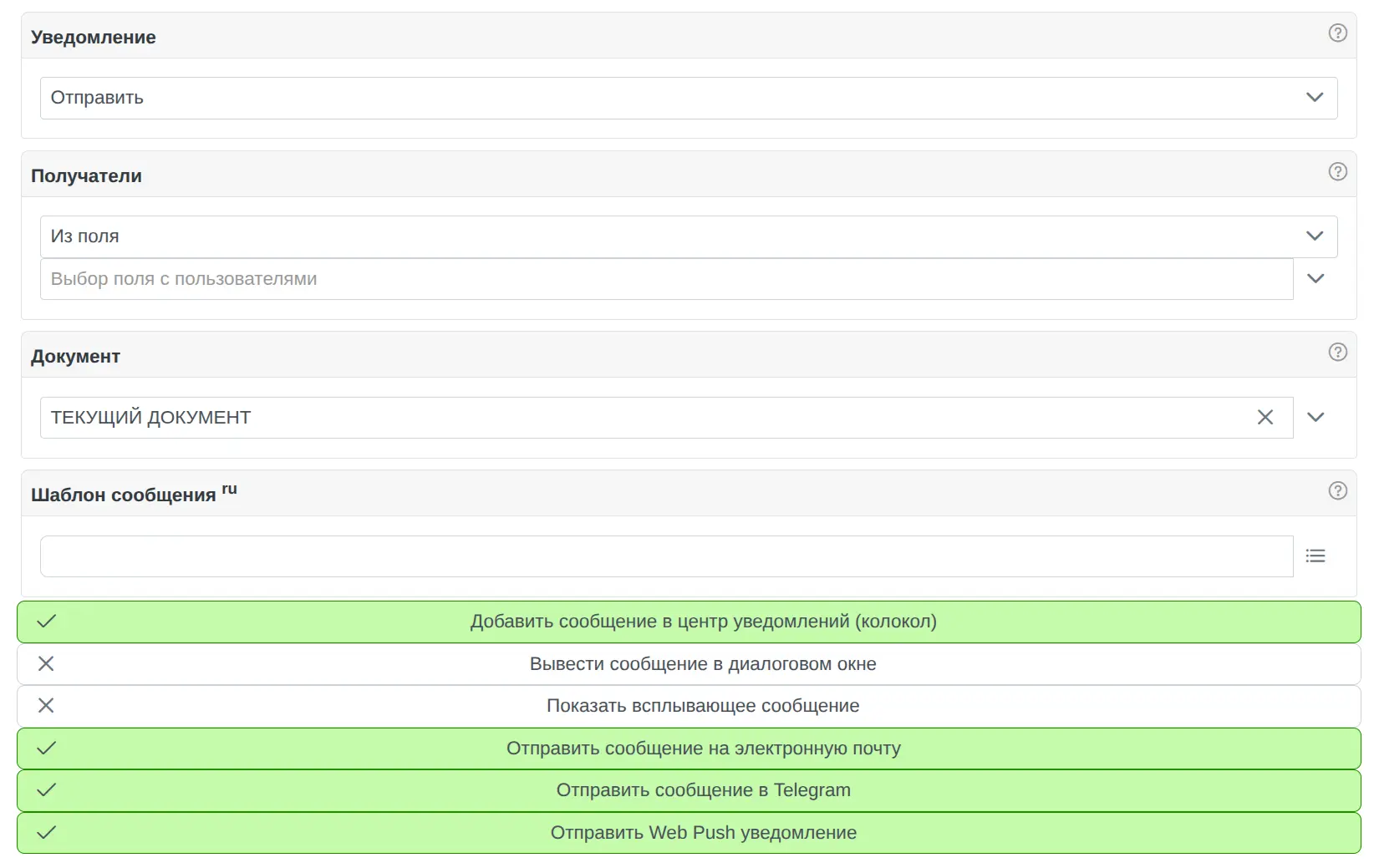
Task: Open document selection dropdown chevron
Action: pyautogui.click(x=1315, y=418)
